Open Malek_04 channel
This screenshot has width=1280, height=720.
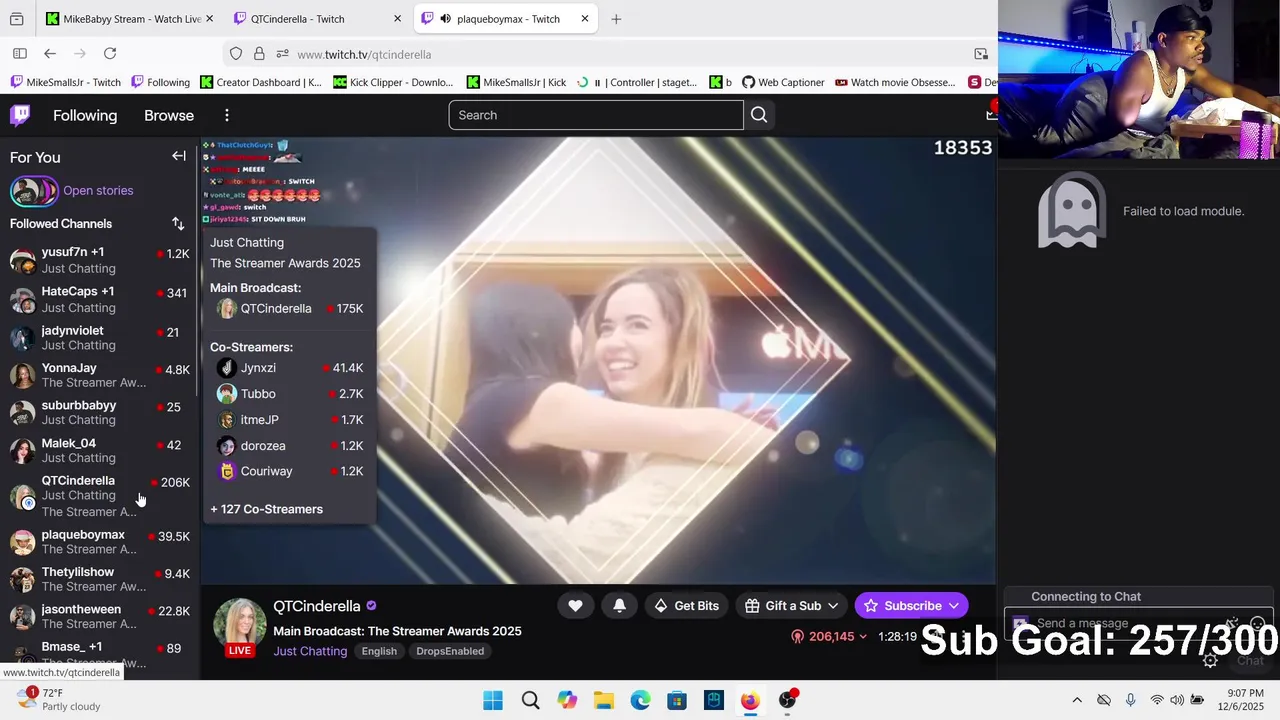click(100, 450)
